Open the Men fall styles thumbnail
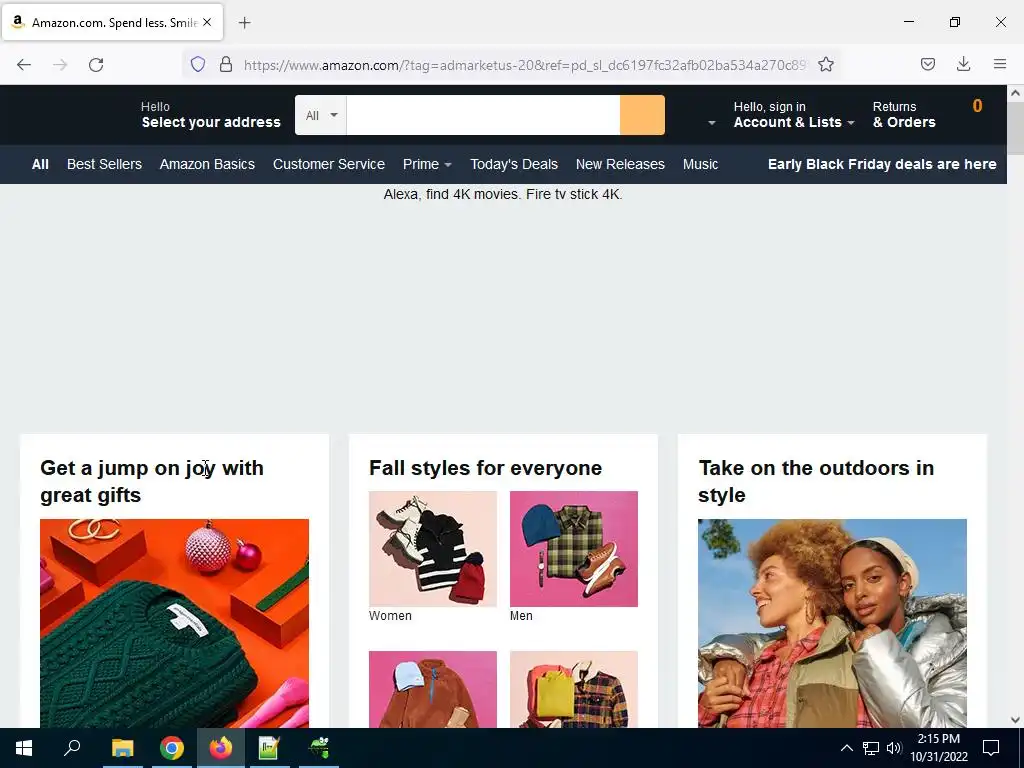The width and height of the screenshot is (1024, 768). (573, 549)
